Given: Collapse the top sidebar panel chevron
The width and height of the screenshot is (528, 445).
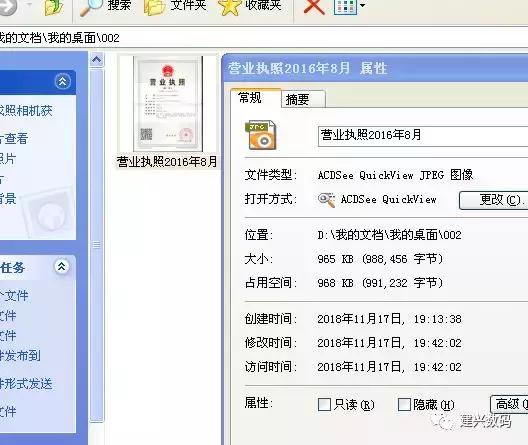Looking at the screenshot, I should [63, 81].
